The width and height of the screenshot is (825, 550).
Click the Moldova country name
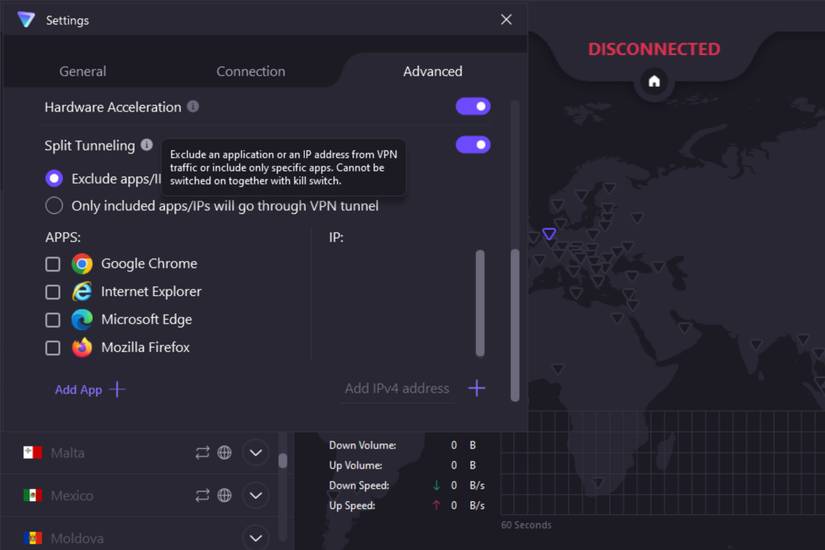pyautogui.click(x=77, y=538)
